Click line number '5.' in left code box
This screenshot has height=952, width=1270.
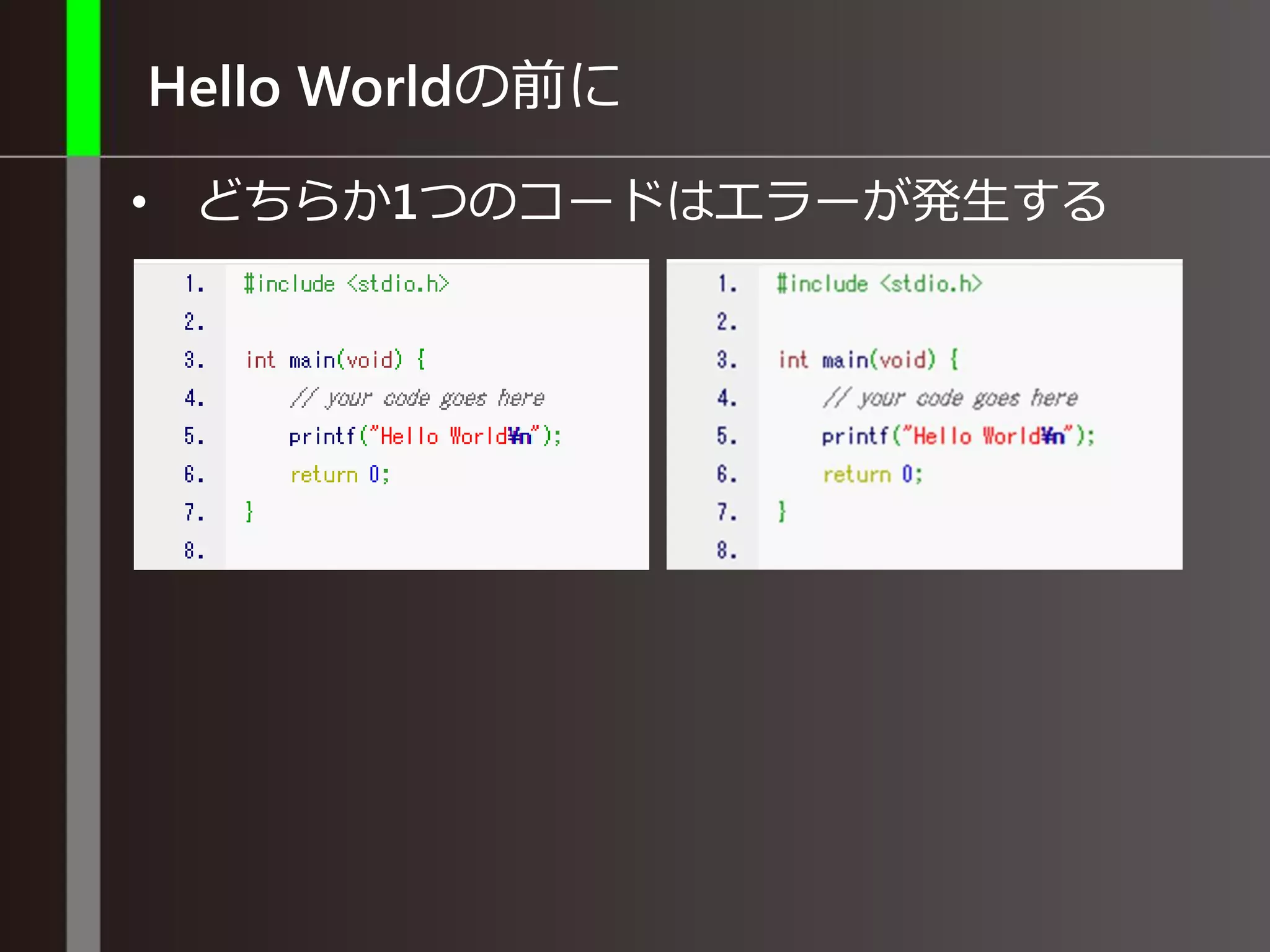194,436
